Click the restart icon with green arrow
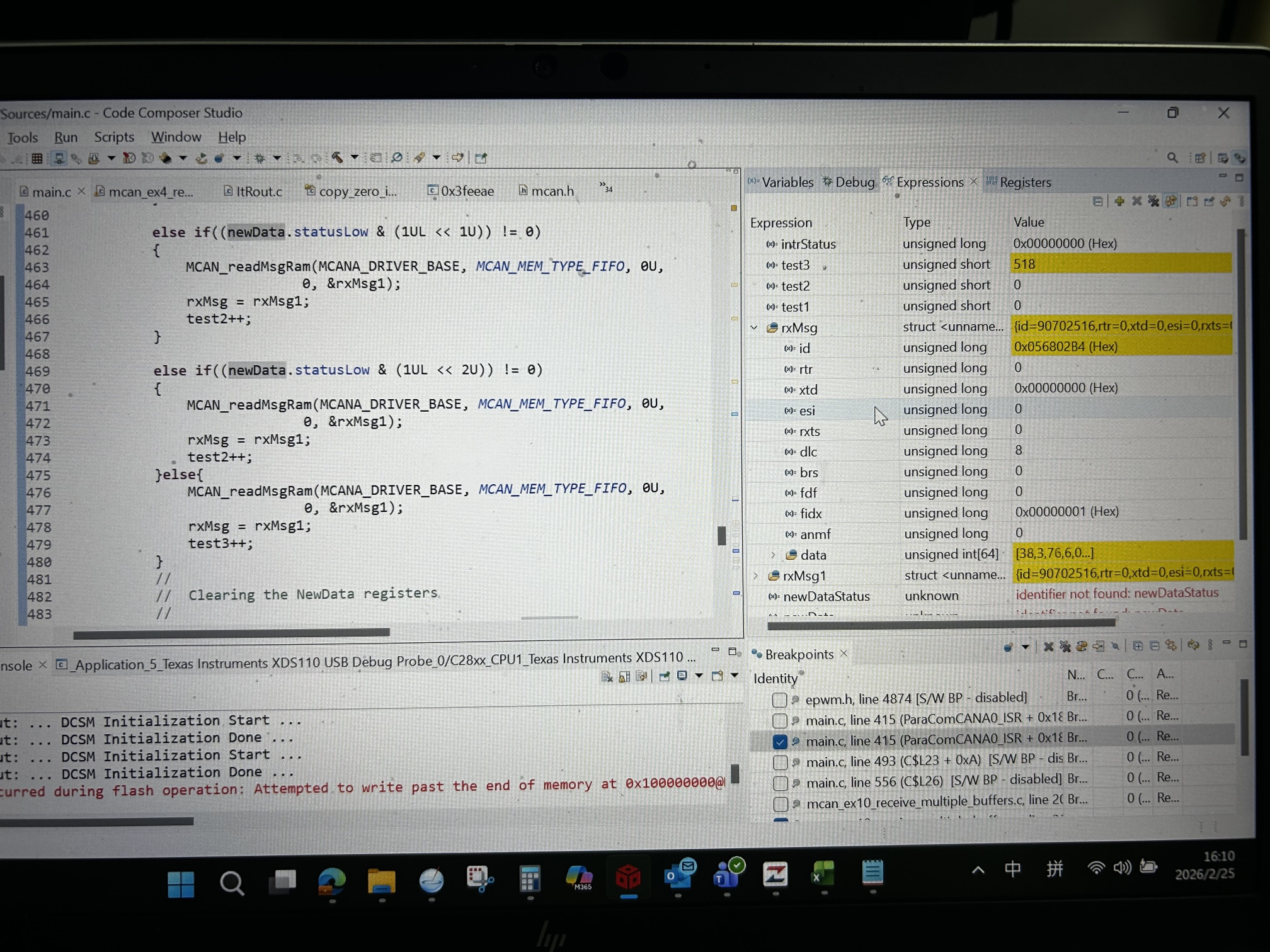1270x952 pixels. pos(202,158)
